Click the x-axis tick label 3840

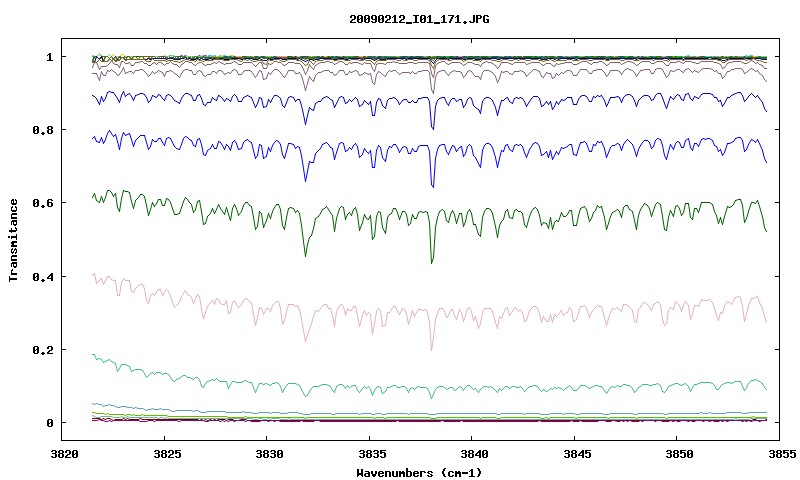[474, 454]
